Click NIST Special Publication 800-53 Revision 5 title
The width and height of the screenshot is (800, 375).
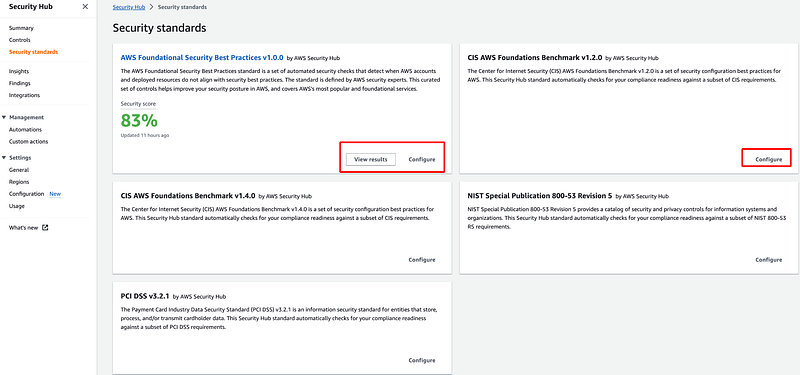tap(540, 195)
